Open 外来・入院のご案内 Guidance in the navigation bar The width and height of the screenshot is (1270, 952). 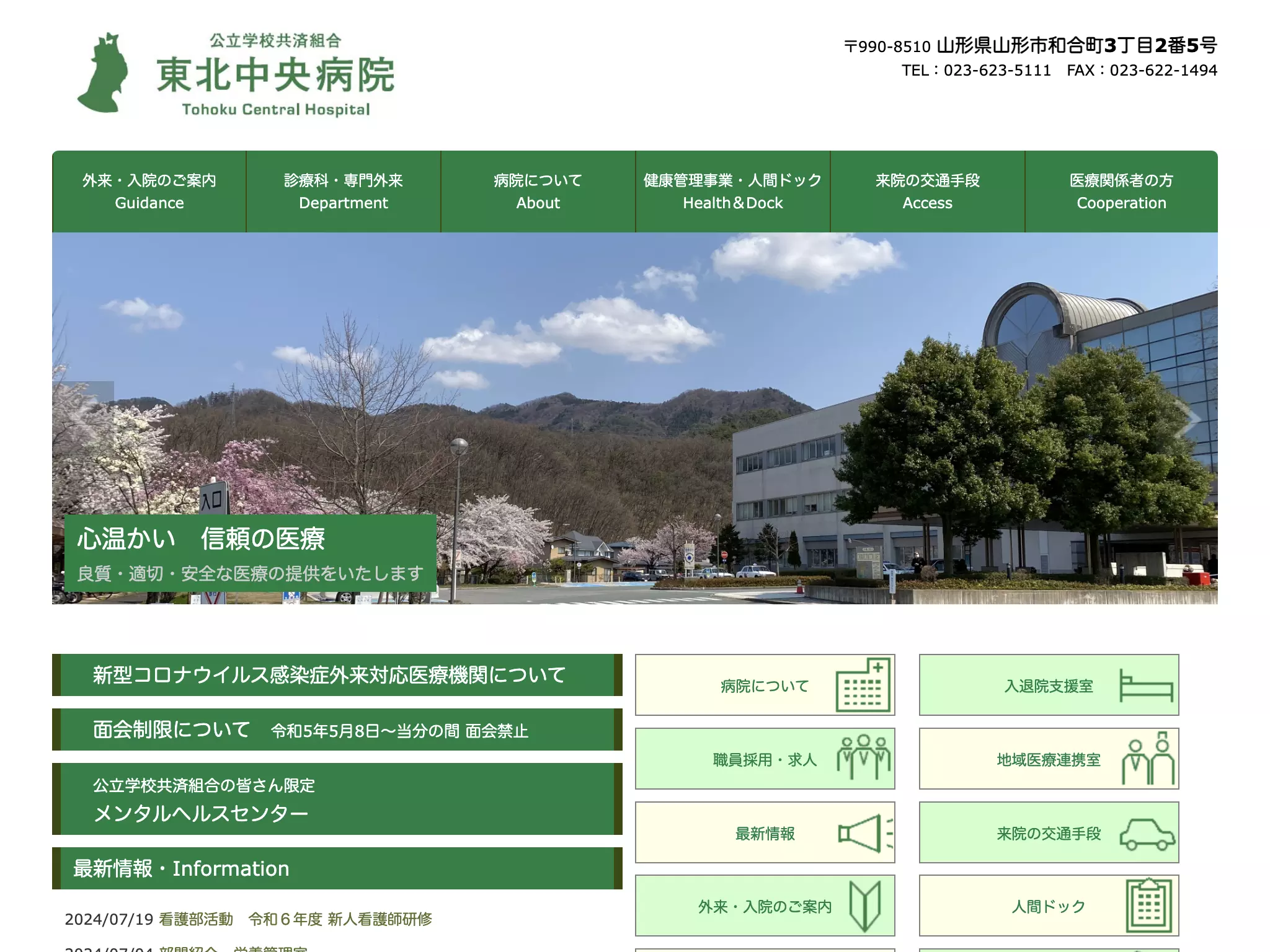click(x=149, y=192)
